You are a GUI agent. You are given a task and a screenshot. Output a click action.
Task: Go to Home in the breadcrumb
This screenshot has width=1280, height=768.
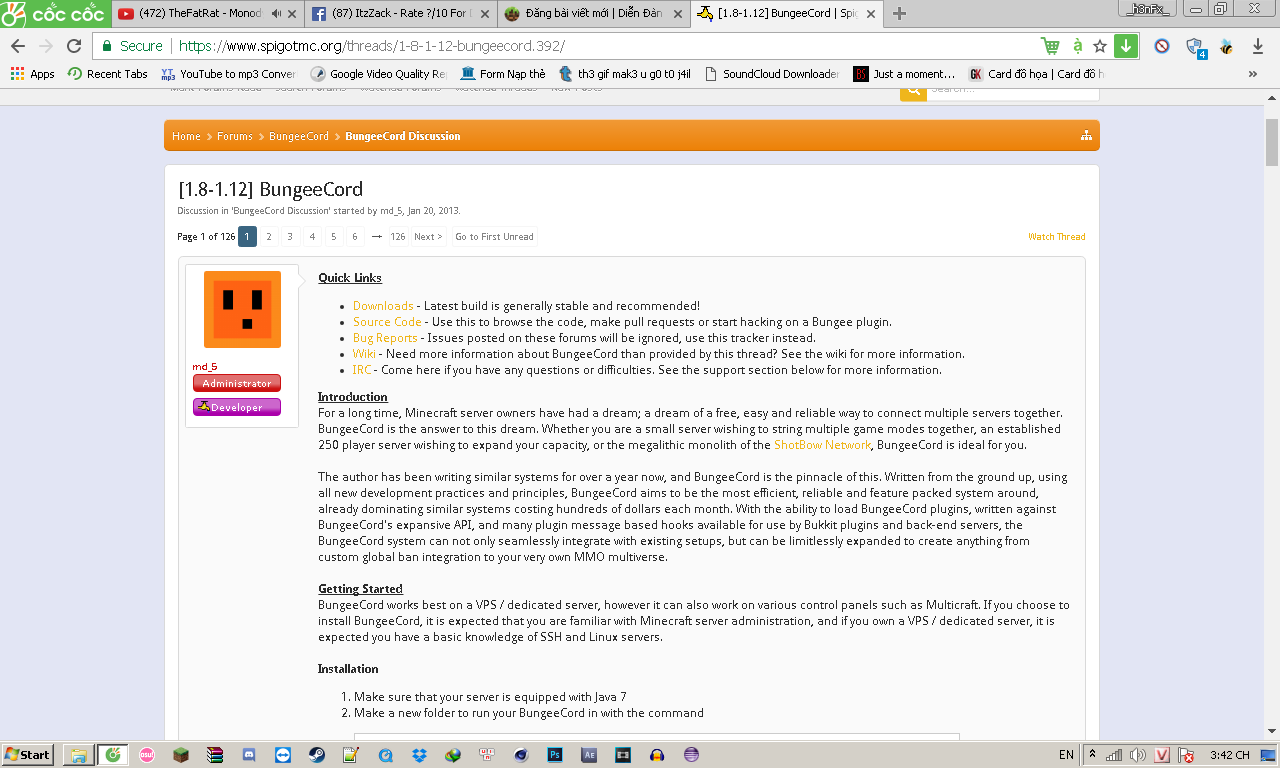(186, 136)
